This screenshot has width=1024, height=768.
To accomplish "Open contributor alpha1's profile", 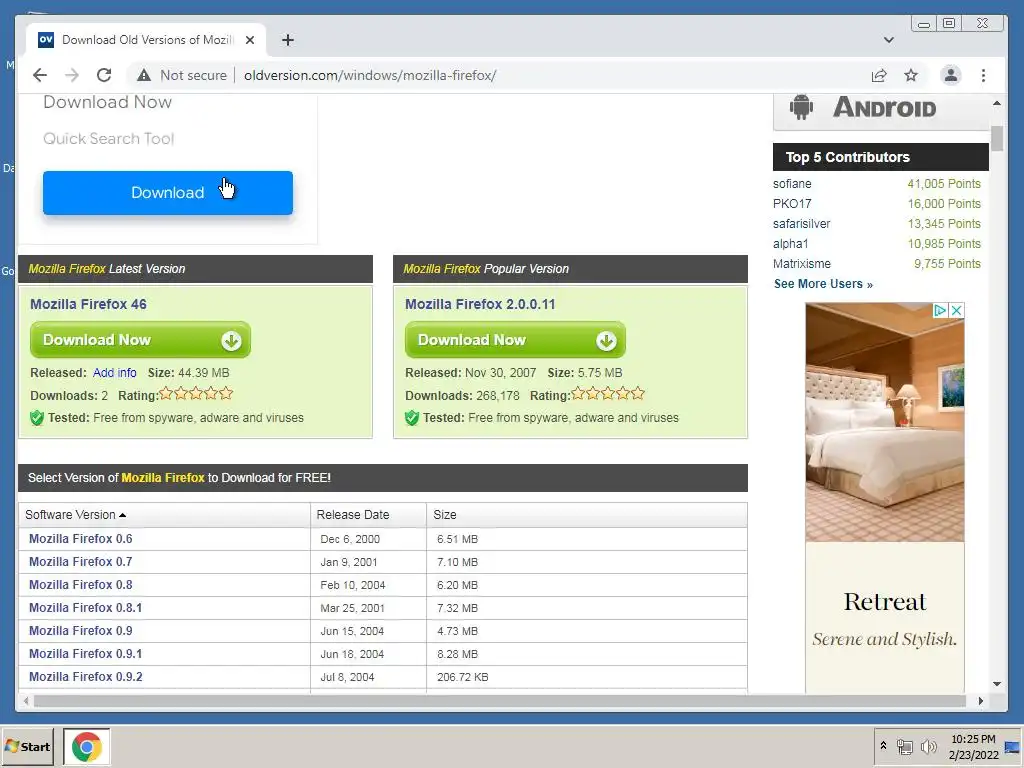I will coord(791,244).
